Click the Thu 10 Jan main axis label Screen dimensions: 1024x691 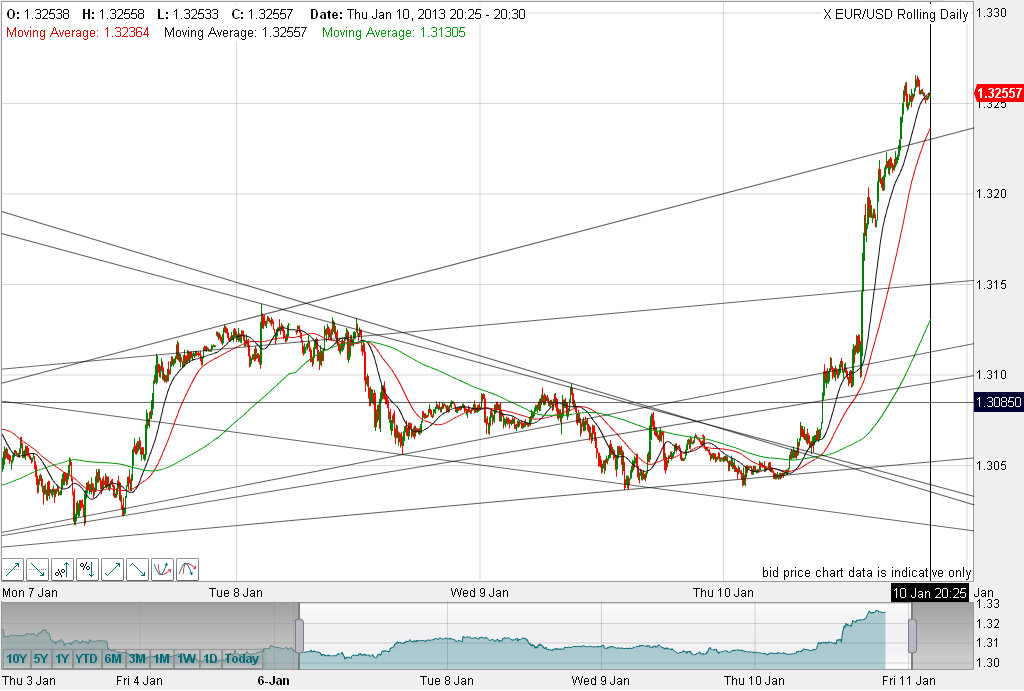point(723,593)
